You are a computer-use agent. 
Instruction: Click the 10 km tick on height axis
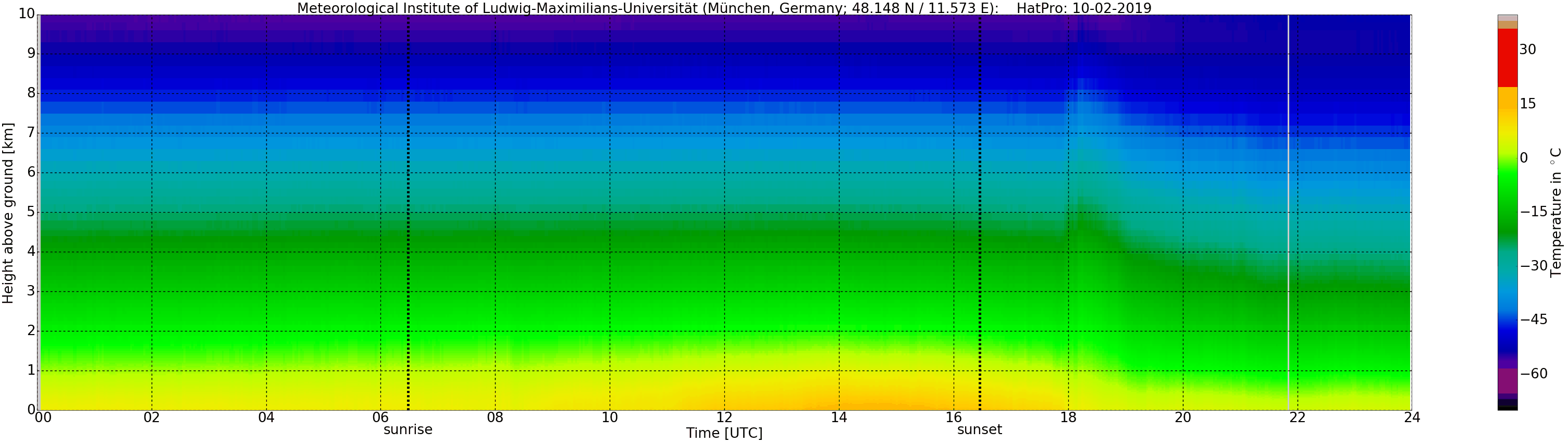(x=27, y=15)
